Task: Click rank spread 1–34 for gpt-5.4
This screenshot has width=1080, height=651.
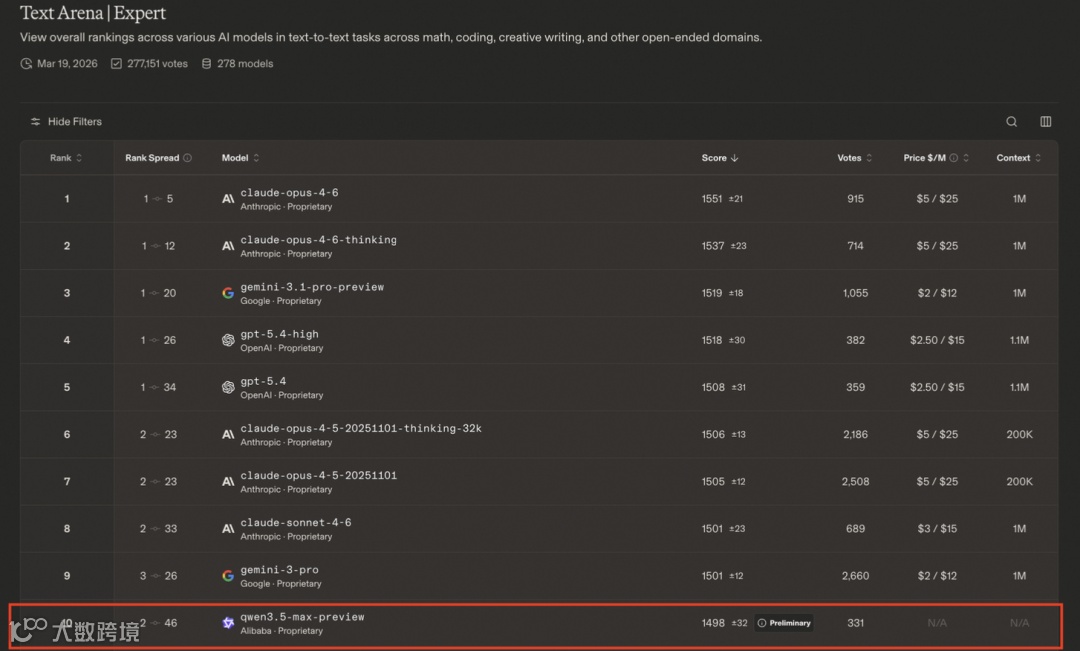Action: point(158,387)
